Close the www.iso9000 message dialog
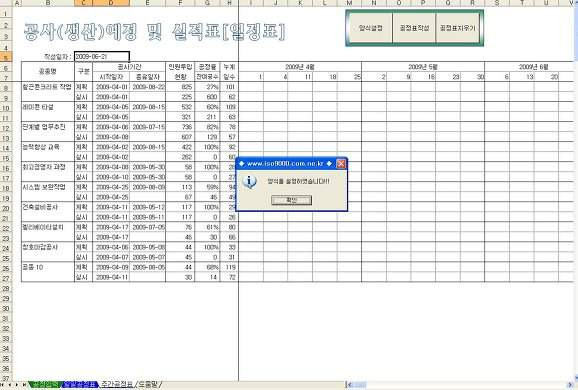 341,163
